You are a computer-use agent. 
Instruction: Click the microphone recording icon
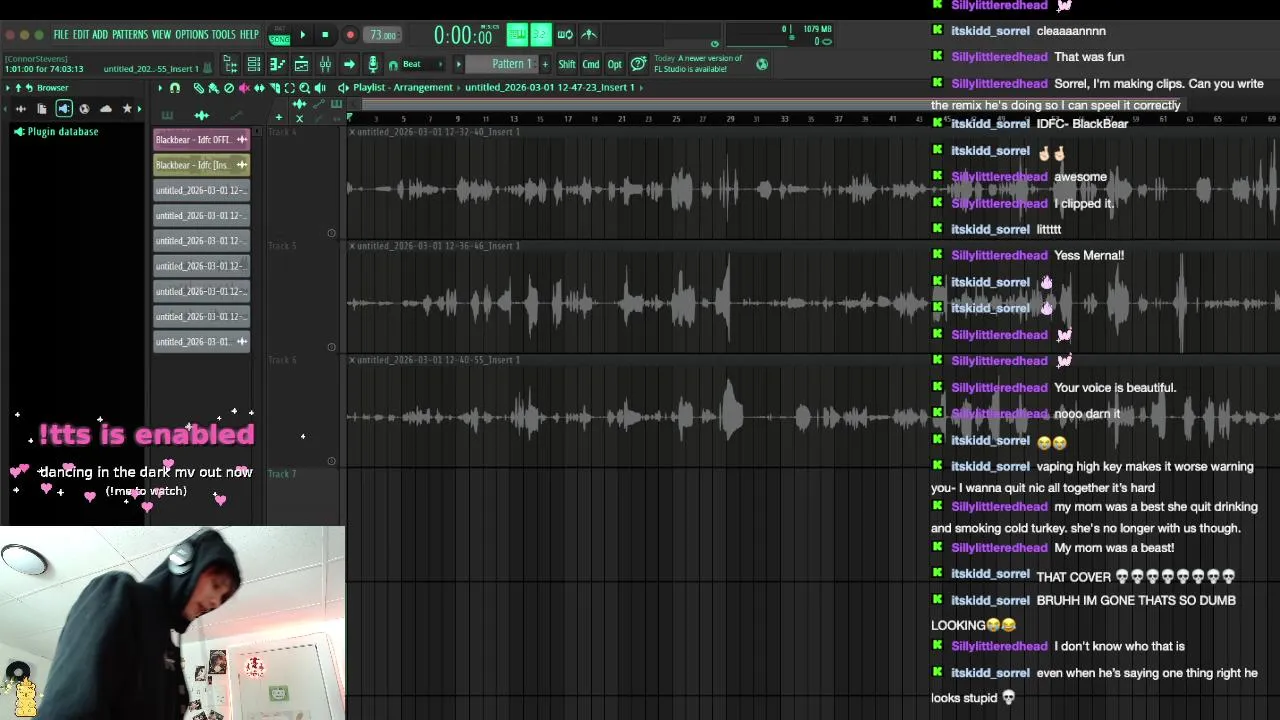click(x=373, y=65)
